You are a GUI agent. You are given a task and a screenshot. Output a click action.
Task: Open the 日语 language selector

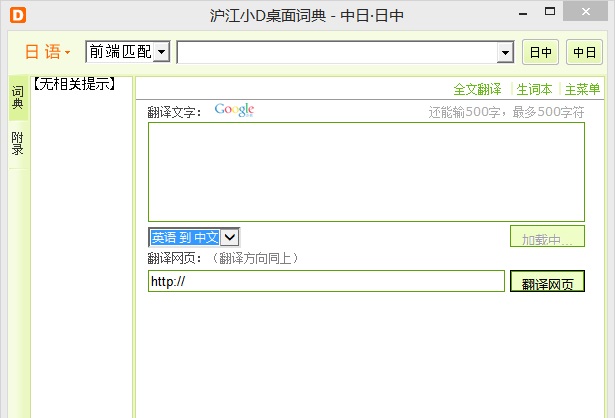[47, 52]
